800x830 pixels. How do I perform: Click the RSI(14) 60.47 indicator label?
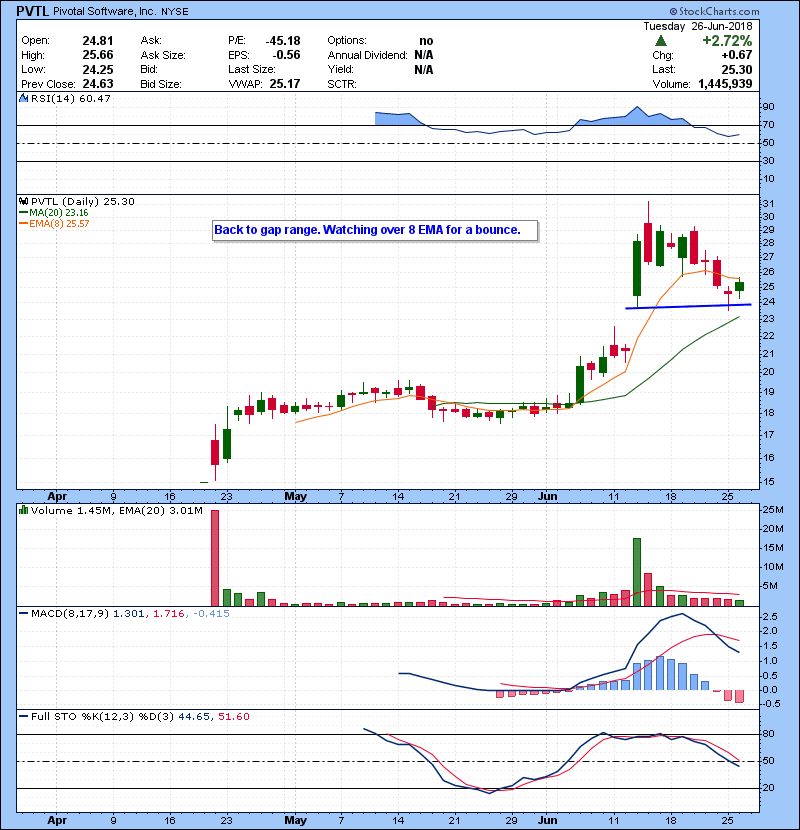click(71, 98)
